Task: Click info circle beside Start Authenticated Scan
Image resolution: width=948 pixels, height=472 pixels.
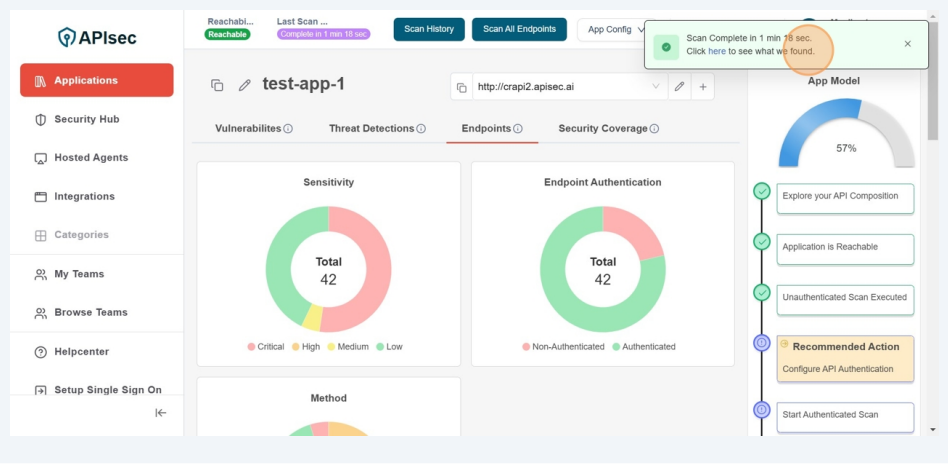Action: (x=762, y=410)
